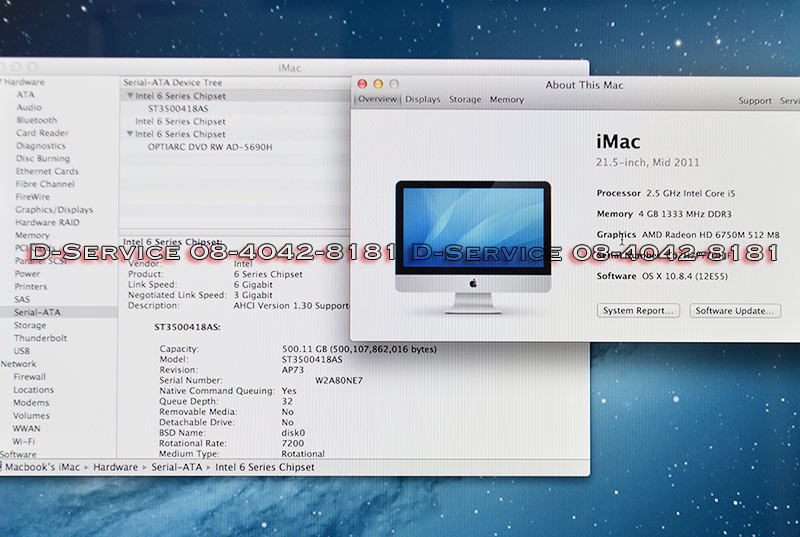Open the Storage tab in About This Mac

click(465, 99)
